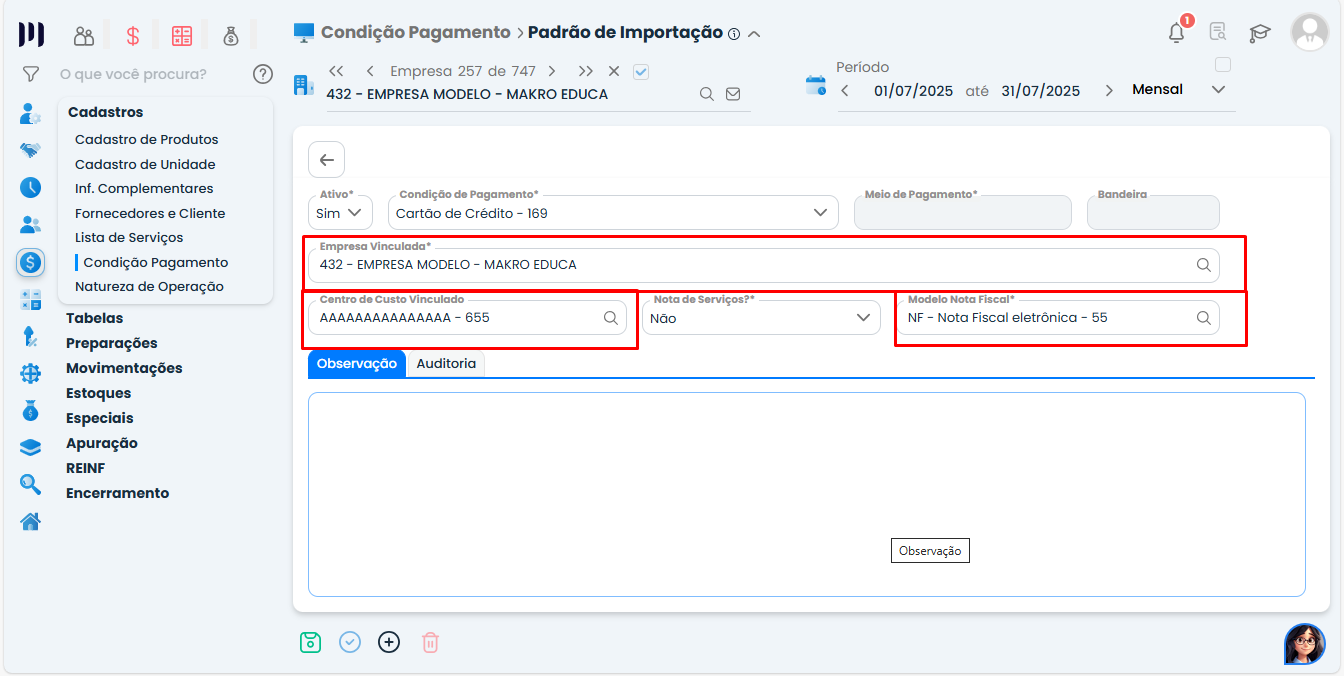Click the back arrow button above the form

[325, 159]
